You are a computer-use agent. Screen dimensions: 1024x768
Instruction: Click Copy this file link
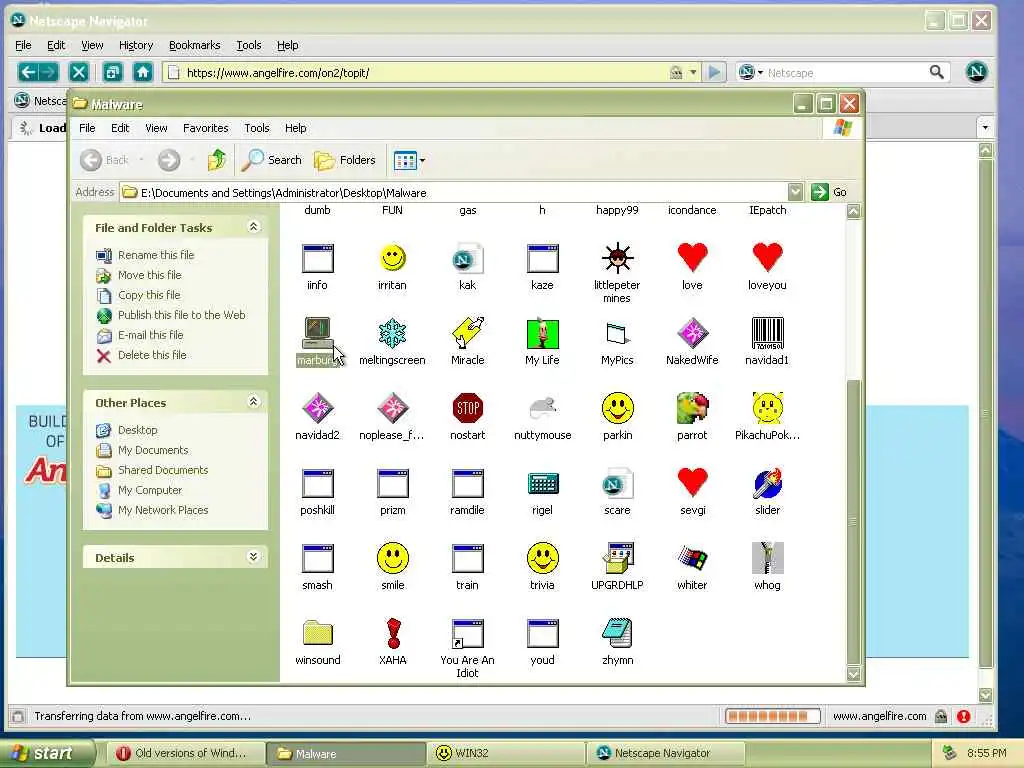point(149,295)
